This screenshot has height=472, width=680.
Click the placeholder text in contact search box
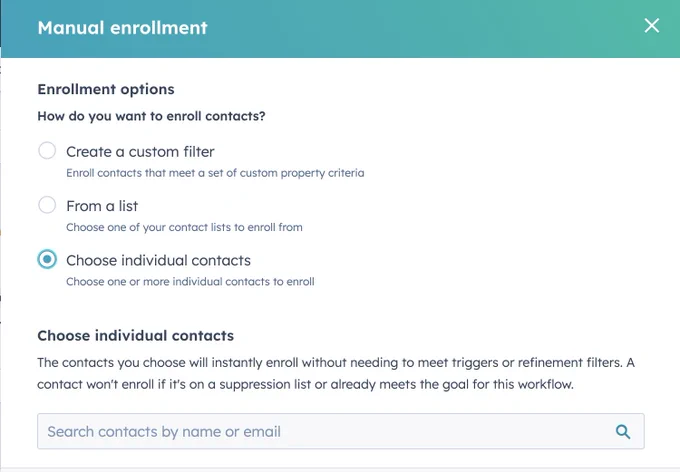[x=164, y=432]
